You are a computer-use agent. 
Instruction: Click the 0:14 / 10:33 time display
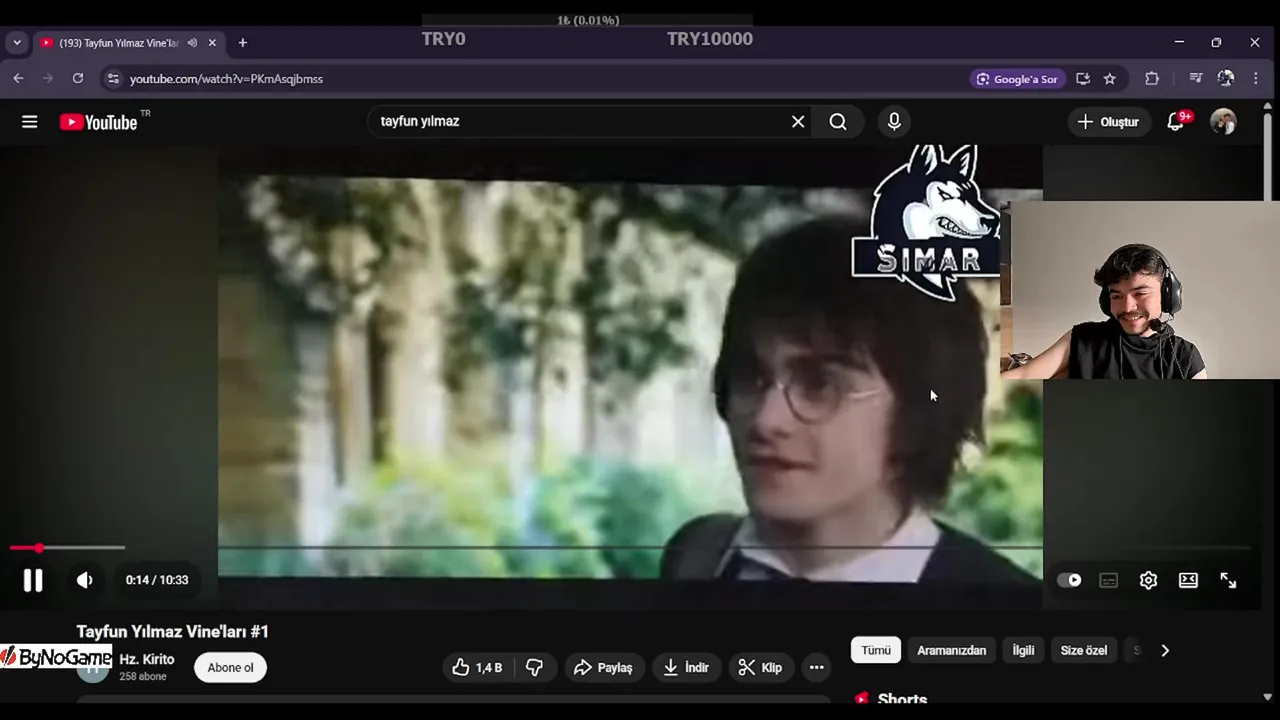click(x=157, y=580)
